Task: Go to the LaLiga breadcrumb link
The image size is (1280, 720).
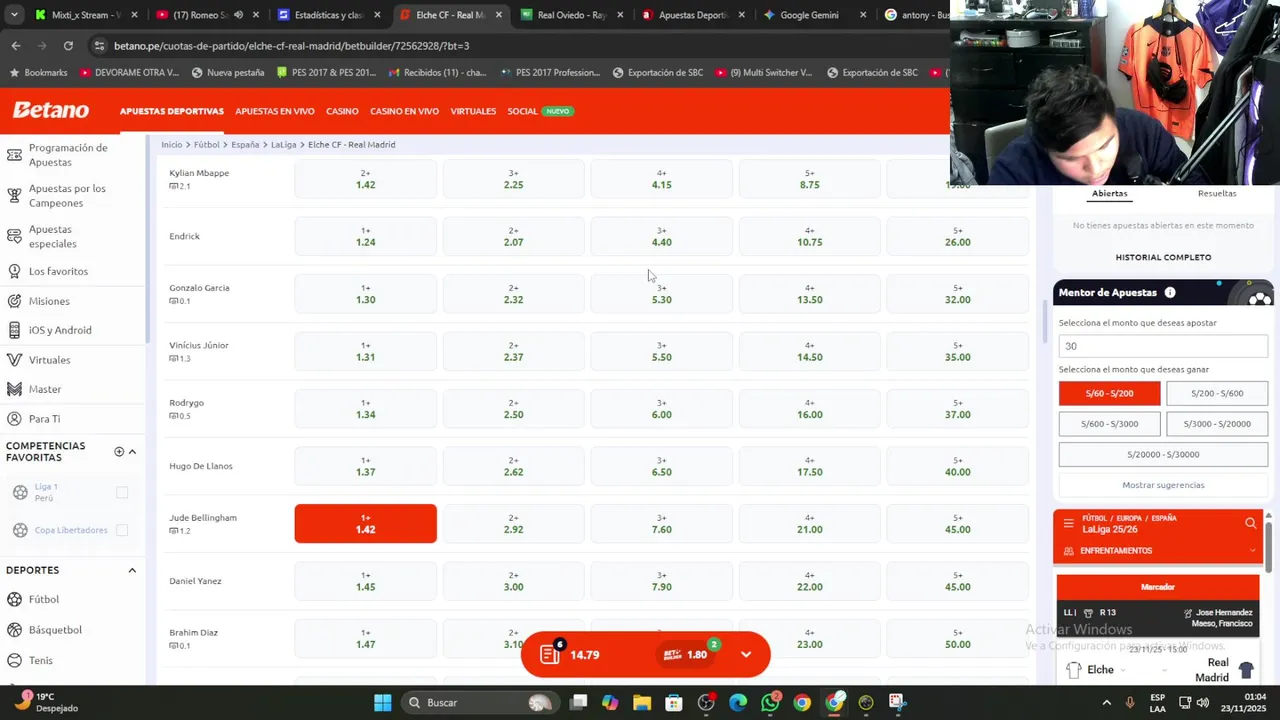Action: [x=283, y=145]
